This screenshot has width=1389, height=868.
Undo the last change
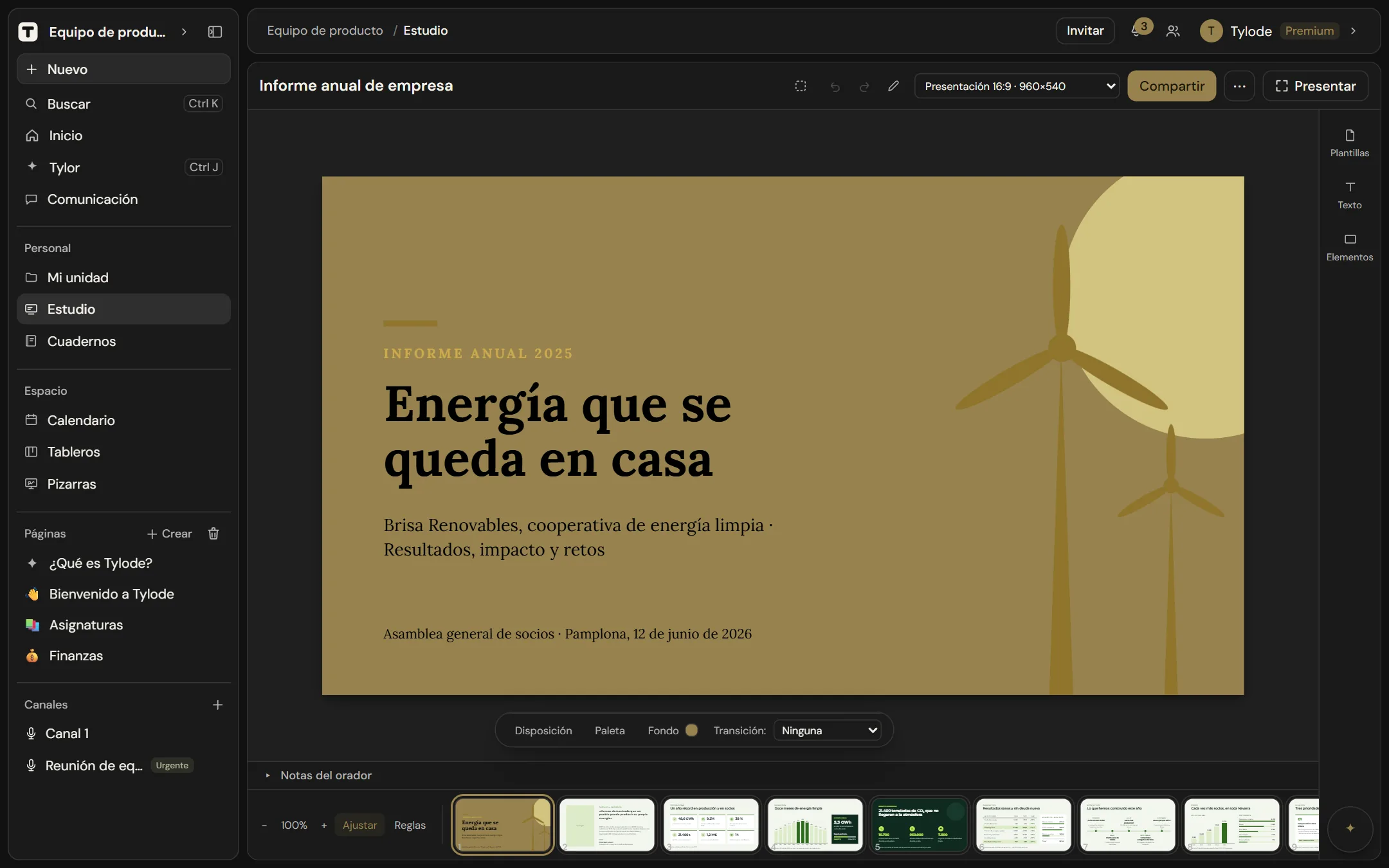click(x=835, y=86)
